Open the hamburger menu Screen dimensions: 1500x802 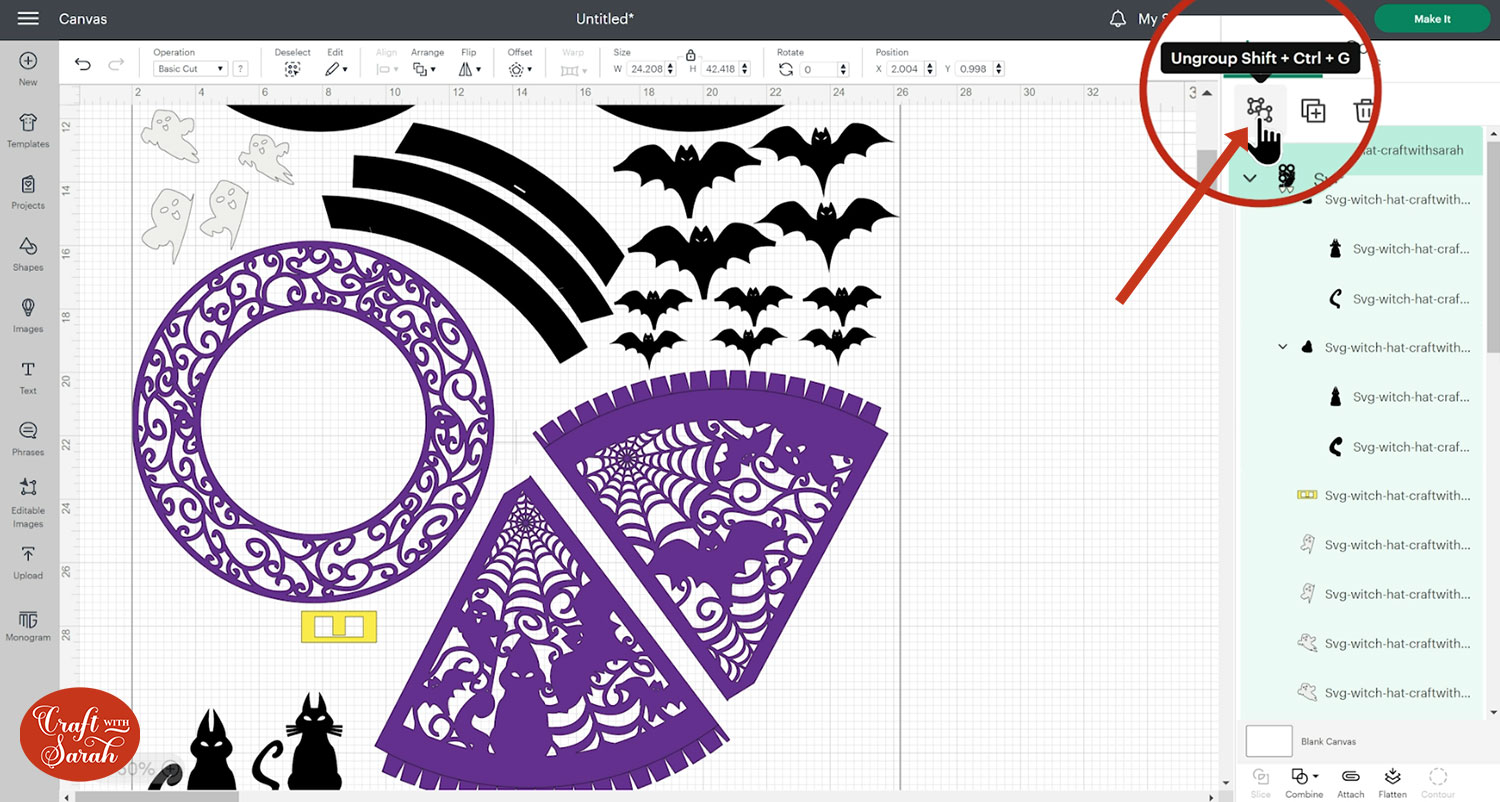click(x=27, y=18)
